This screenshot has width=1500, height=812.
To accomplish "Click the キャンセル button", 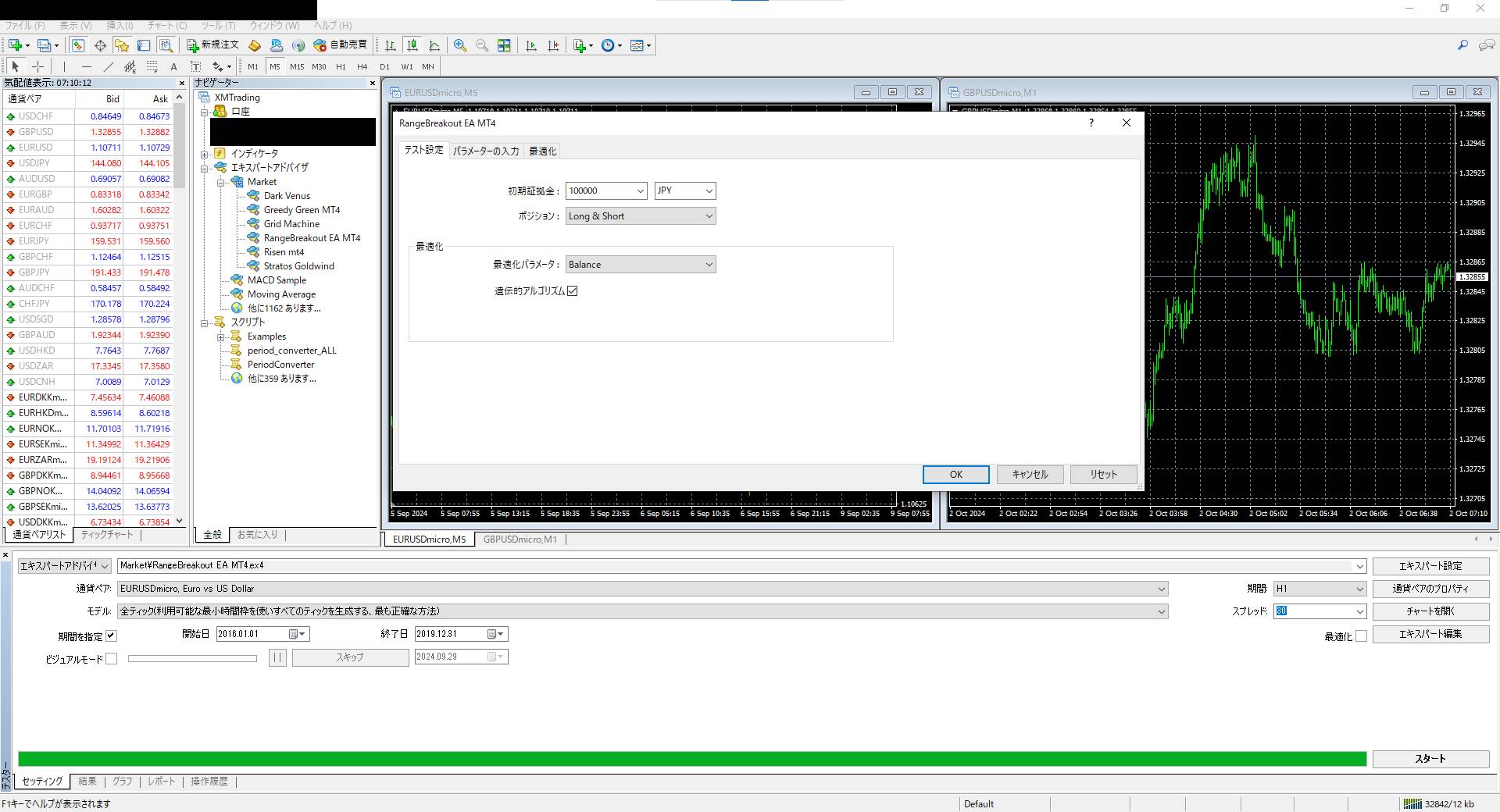I will (1030, 475).
